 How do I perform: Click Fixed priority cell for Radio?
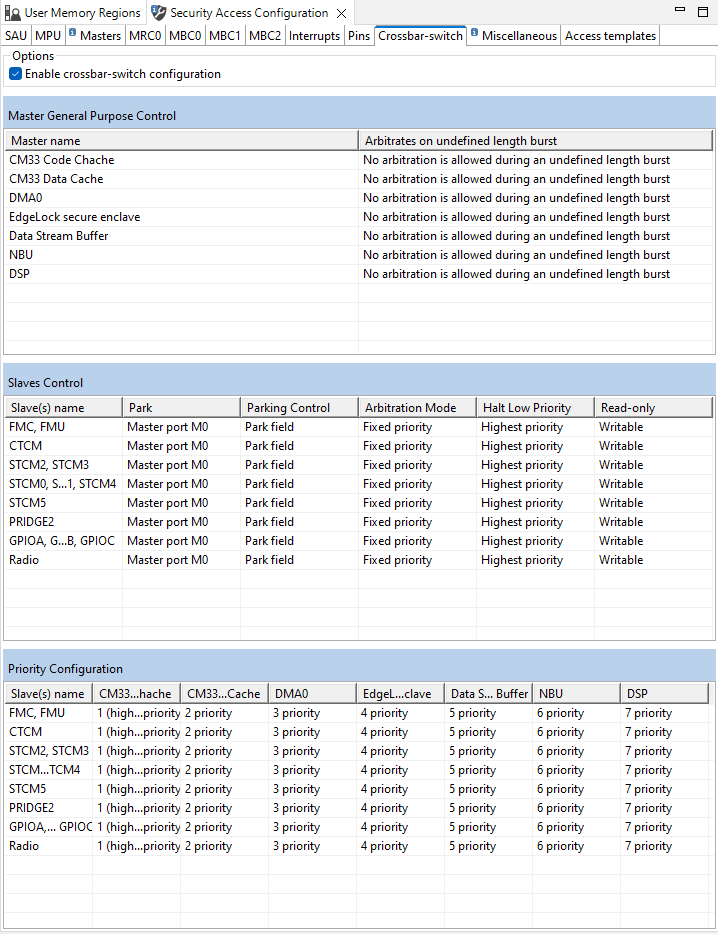click(417, 560)
